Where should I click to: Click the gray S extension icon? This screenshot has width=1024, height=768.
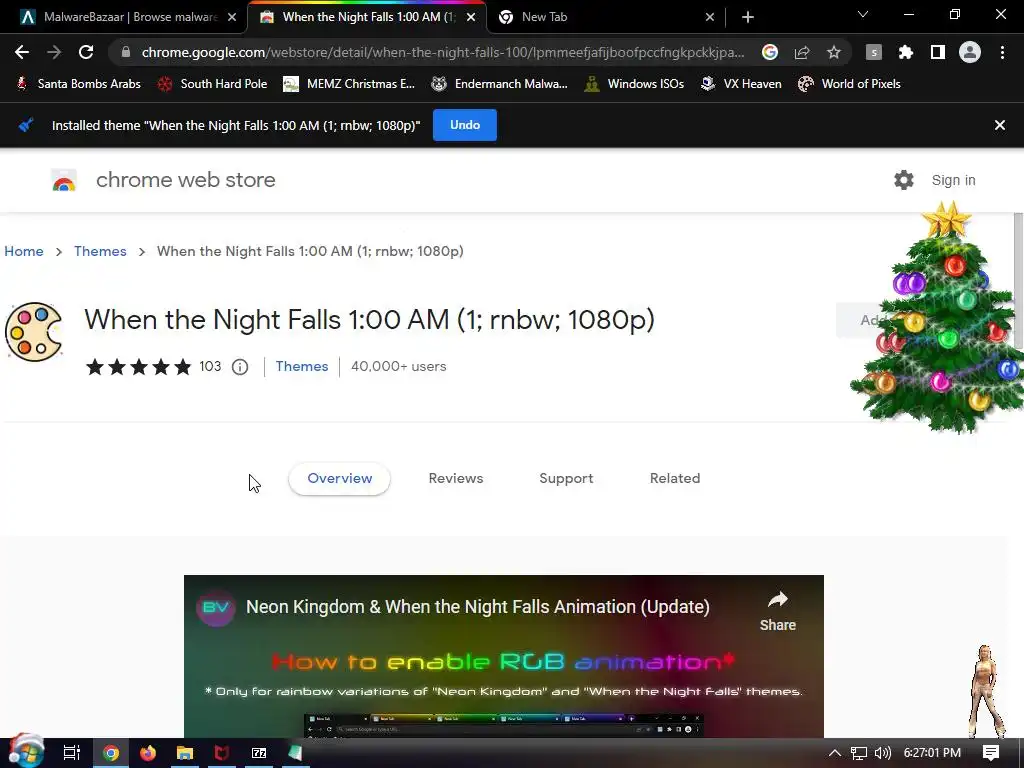[x=874, y=52]
